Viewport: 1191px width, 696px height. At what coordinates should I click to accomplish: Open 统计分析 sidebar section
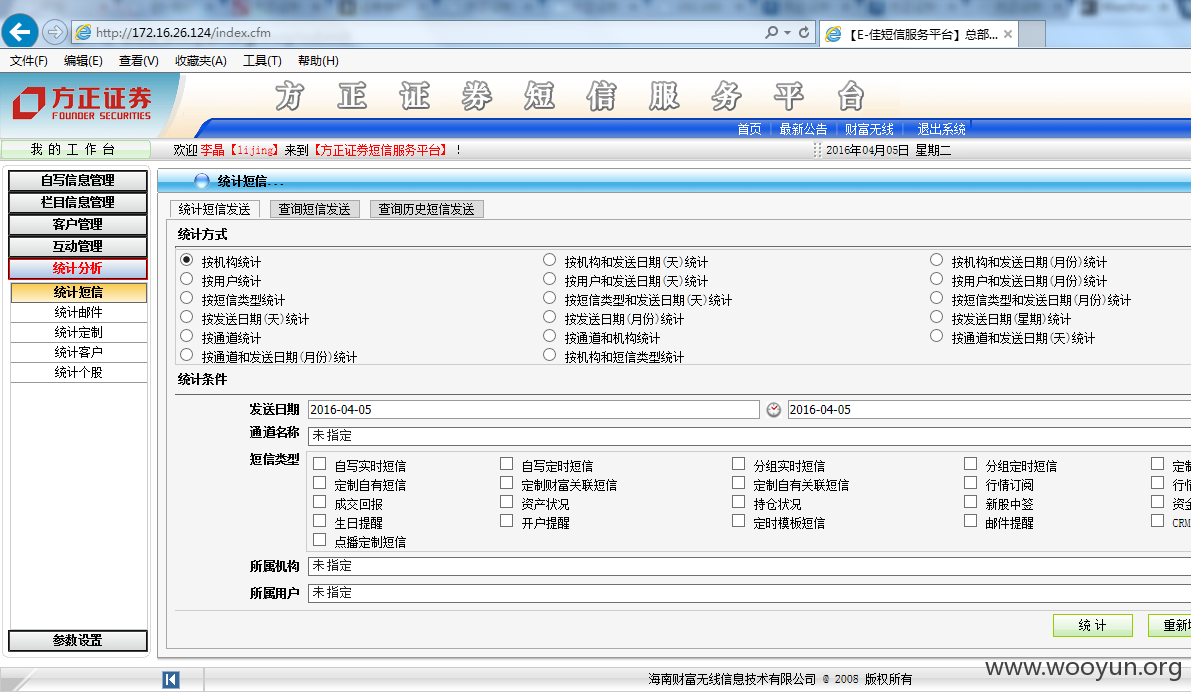(x=77, y=269)
